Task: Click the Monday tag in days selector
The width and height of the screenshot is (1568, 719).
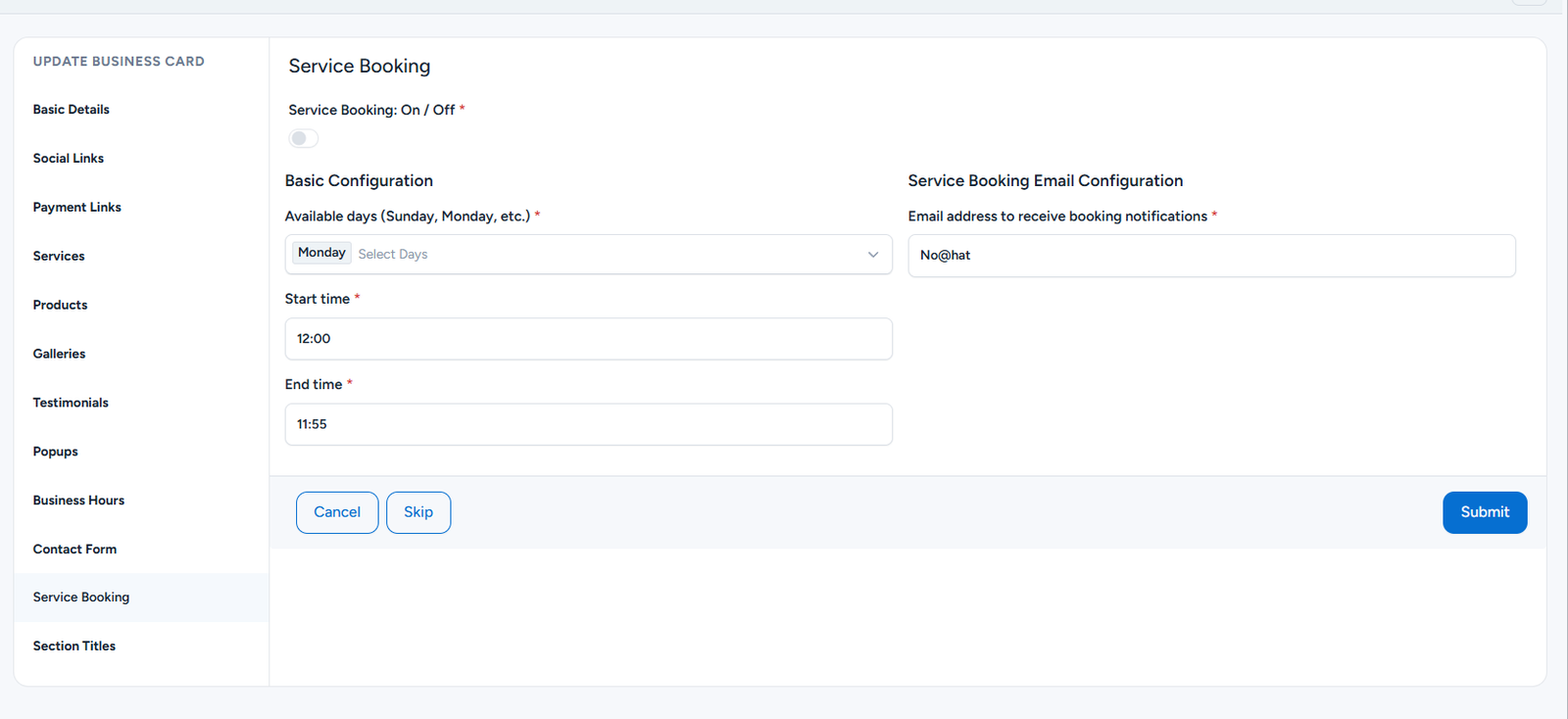Action: point(321,253)
